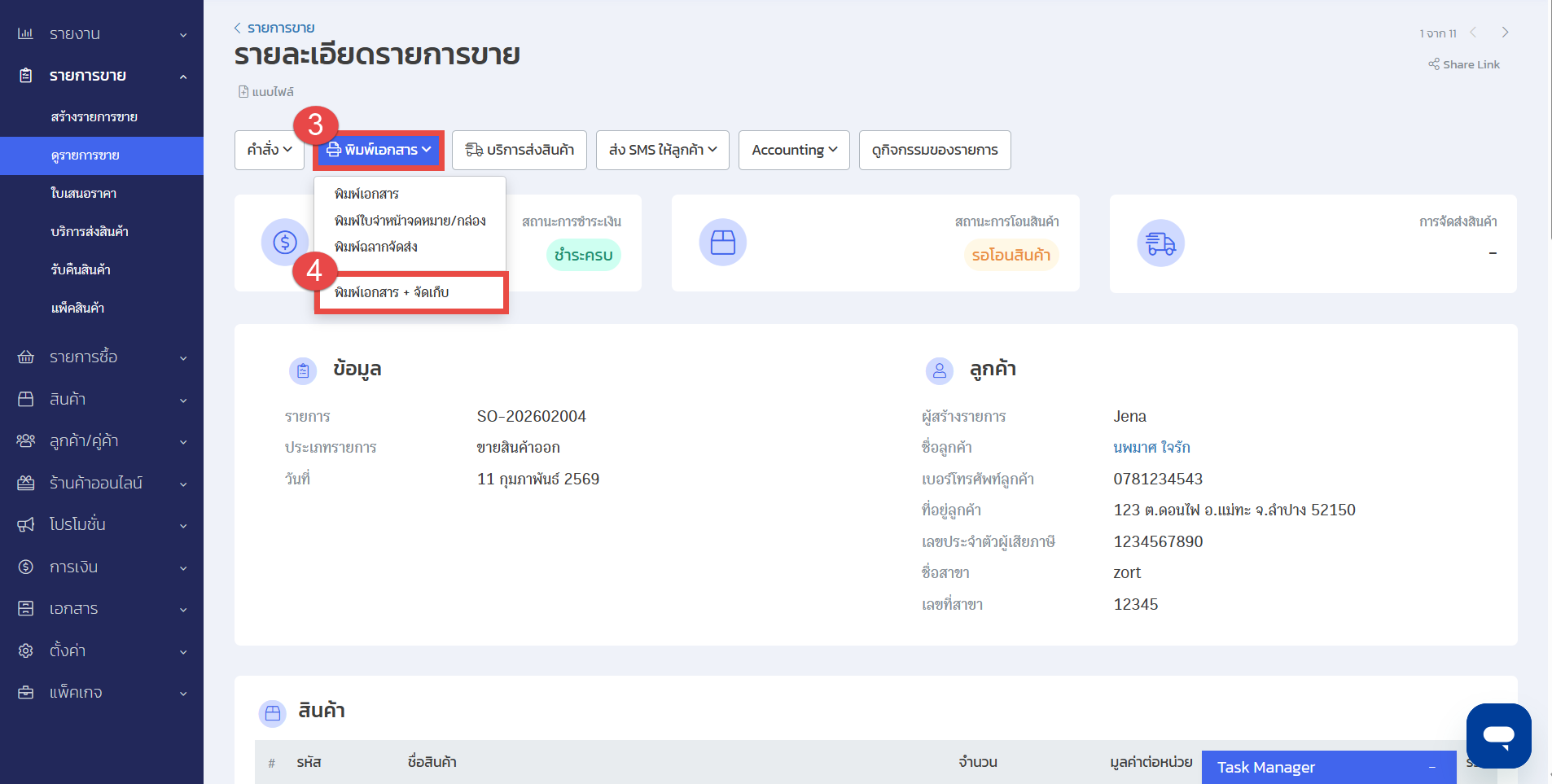
Task: Click the stock transfer box icon
Action: pos(722,243)
